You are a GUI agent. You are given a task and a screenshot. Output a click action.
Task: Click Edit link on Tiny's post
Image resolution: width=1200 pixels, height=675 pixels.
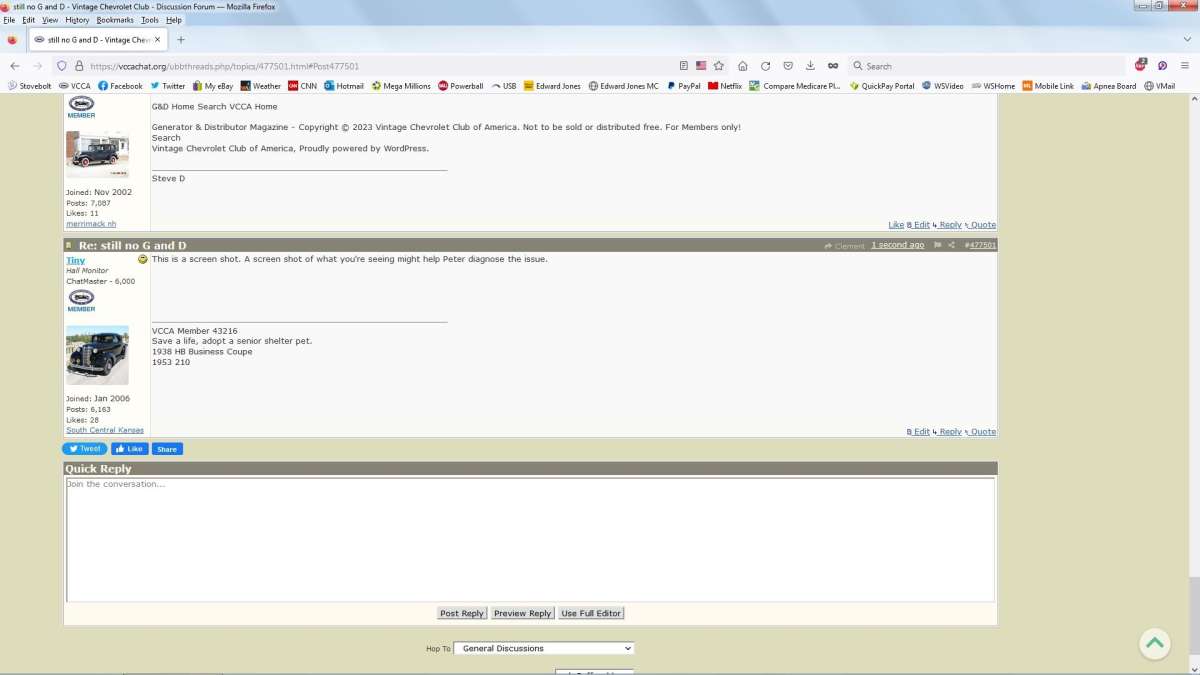click(x=921, y=432)
